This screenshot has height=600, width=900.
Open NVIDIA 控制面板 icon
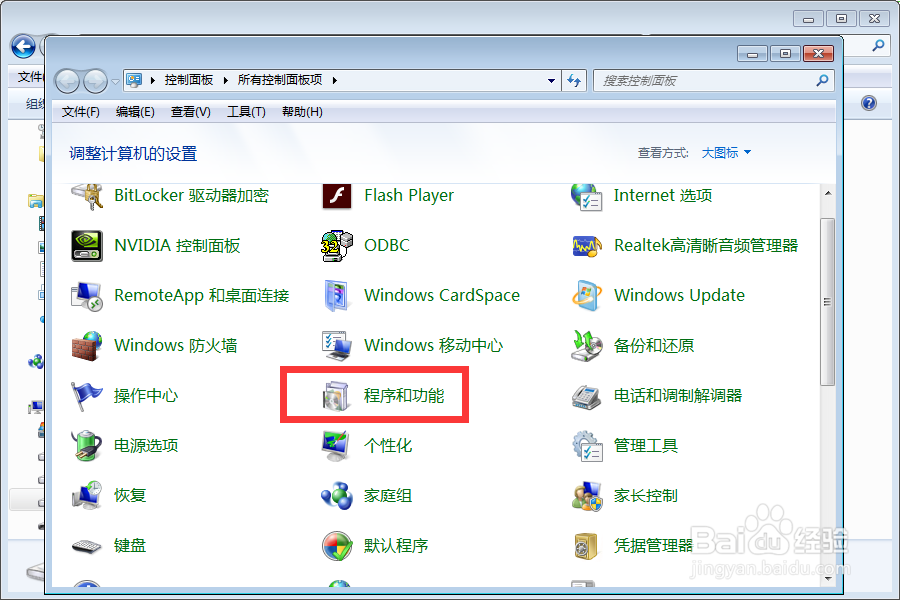(87, 246)
